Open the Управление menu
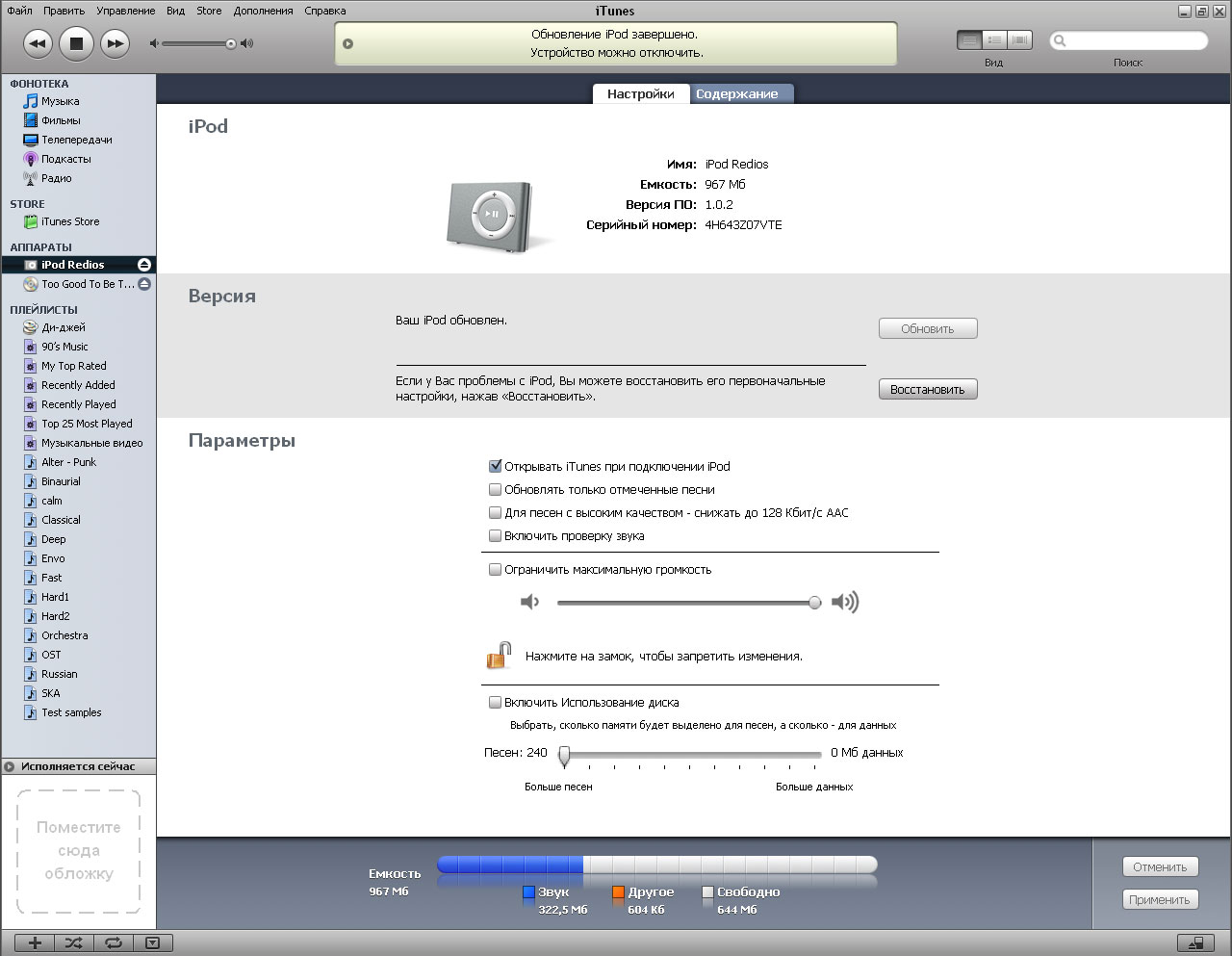 (125, 11)
